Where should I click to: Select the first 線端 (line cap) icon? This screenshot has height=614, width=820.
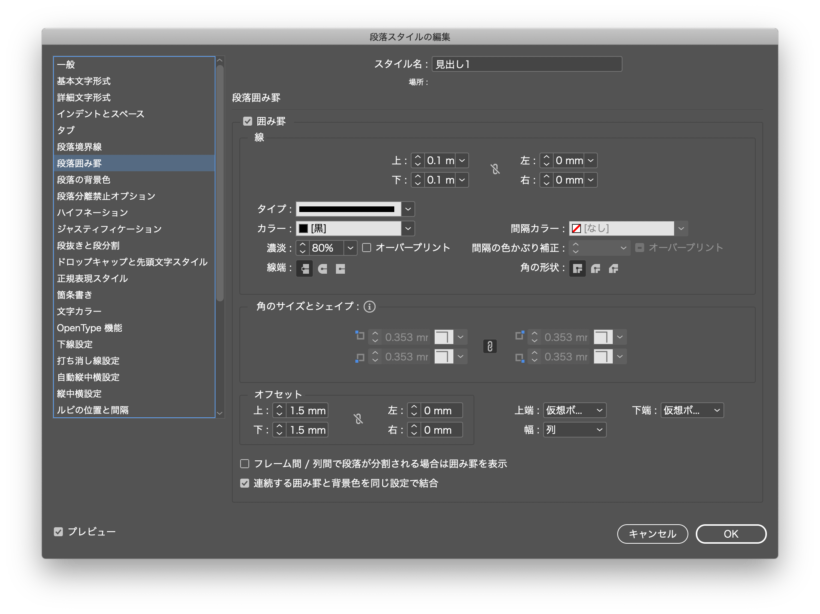(305, 268)
